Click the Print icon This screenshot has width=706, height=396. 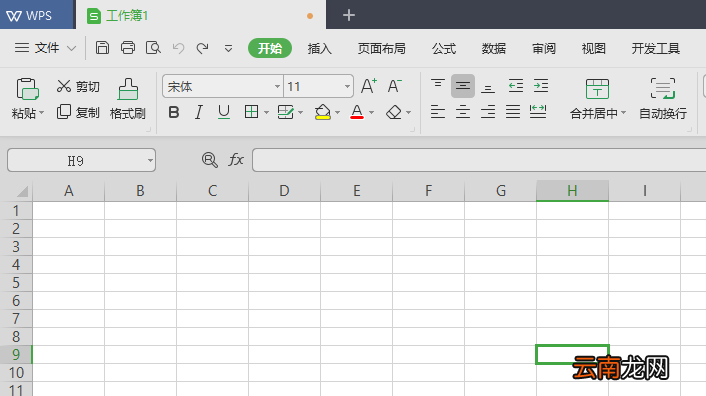[128, 48]
